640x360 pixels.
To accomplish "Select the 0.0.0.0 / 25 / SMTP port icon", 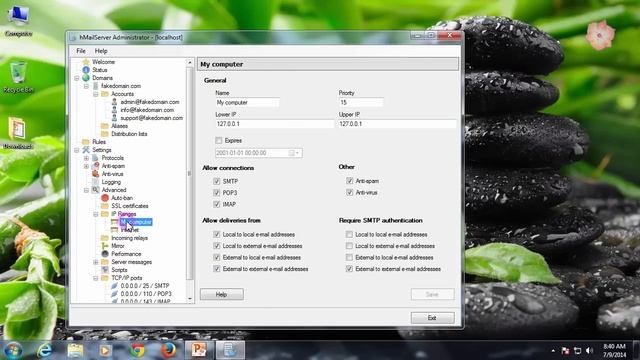I will click(114, 286).
